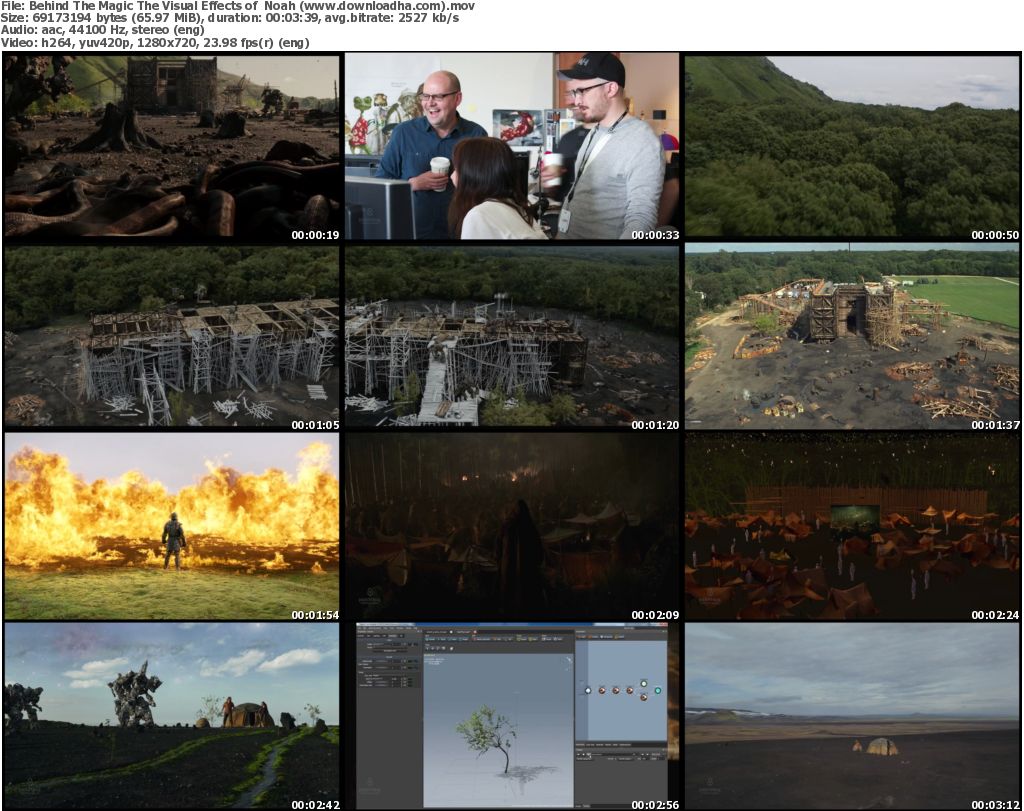Open the ark scaffolding thumbnail with ramp at 00:01:20
The image size is (1024, 811).
(x=512, y=337)
